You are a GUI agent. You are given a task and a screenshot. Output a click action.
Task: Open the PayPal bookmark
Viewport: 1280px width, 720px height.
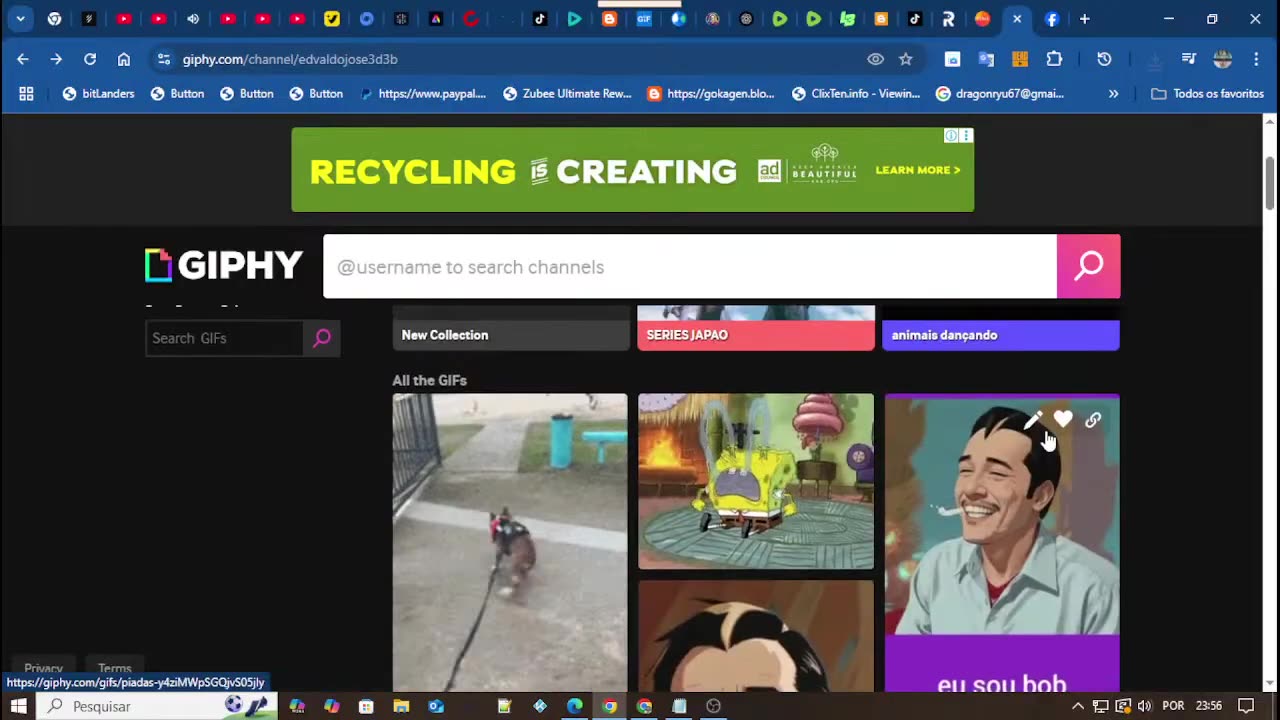[423, 93]
